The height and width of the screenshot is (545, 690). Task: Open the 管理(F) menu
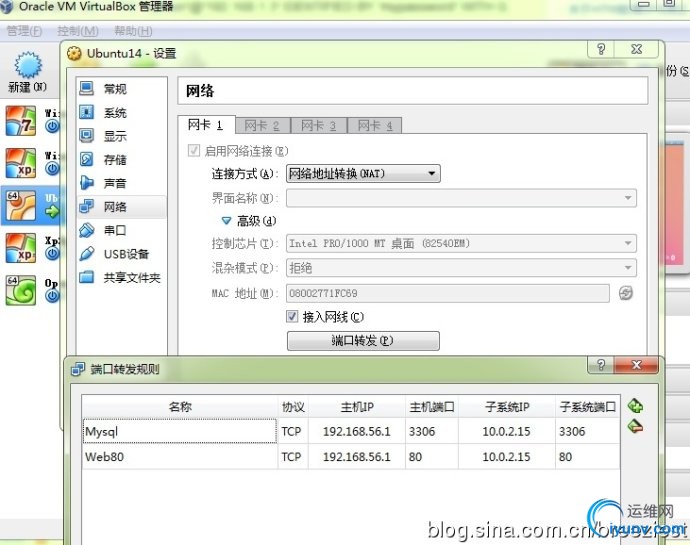24,31
